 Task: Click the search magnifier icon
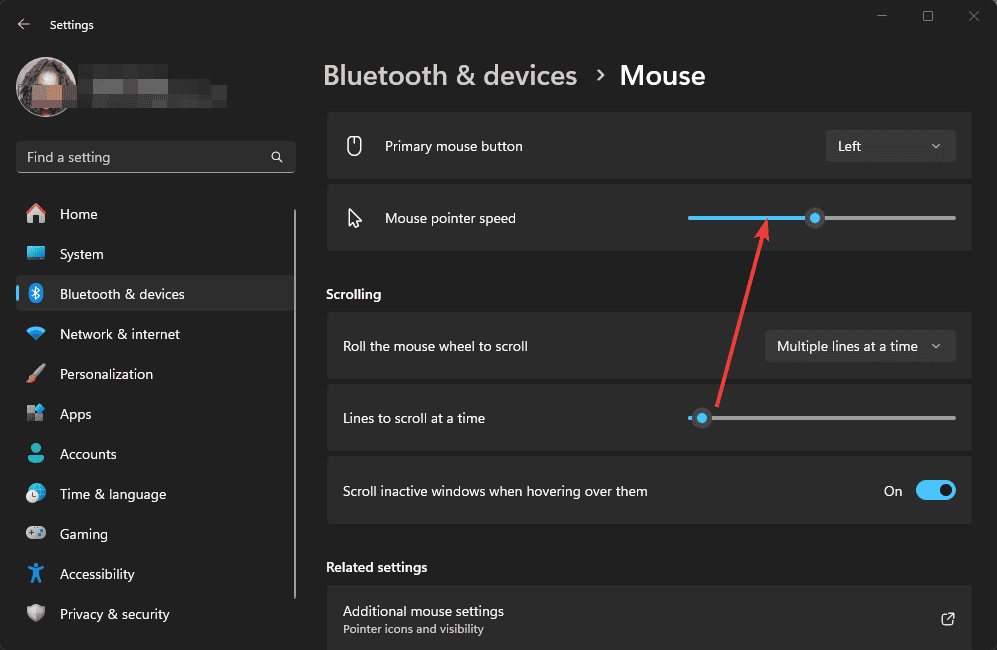[x=277, y=157]
